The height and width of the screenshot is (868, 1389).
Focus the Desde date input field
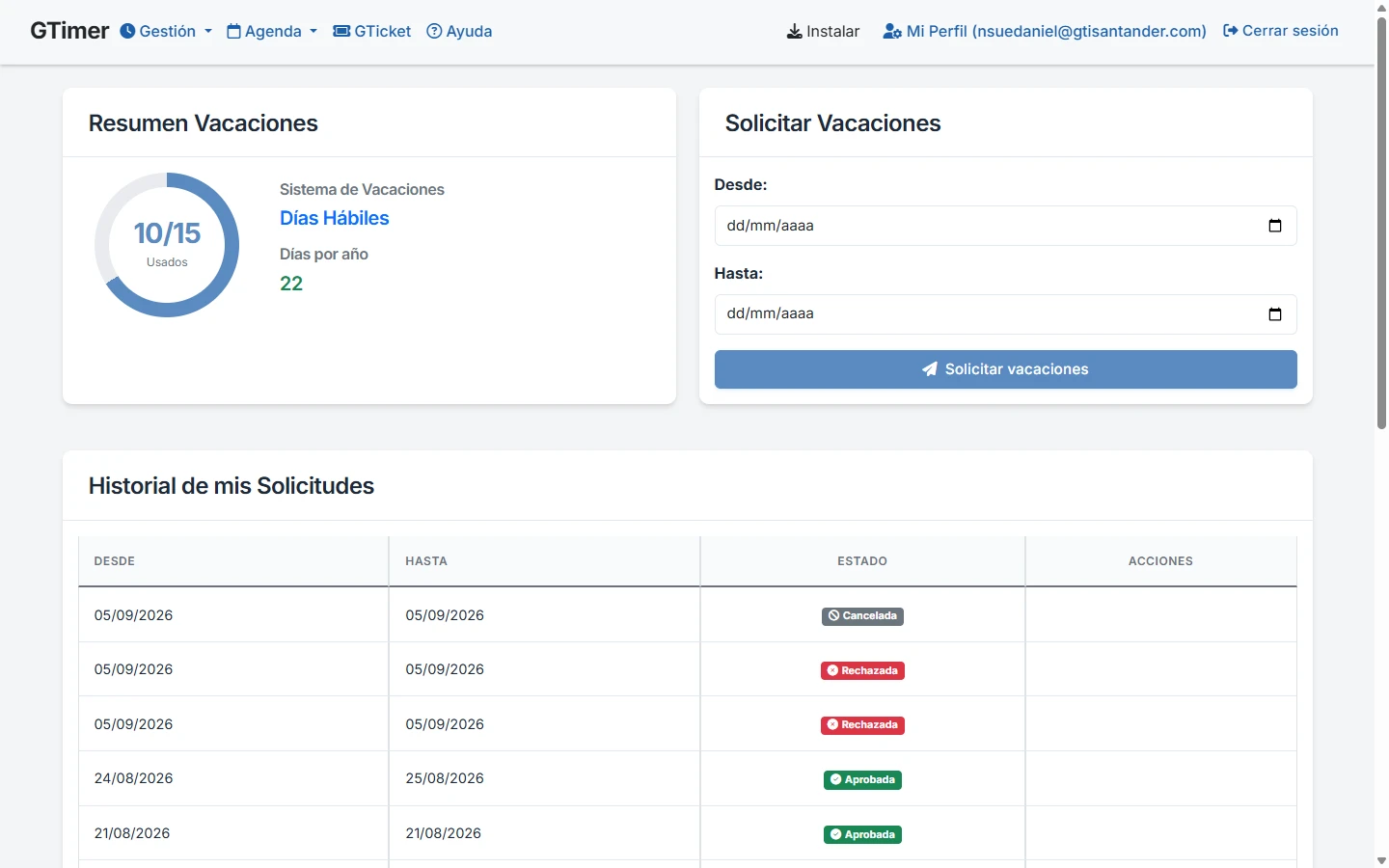tap(1005, 226)
